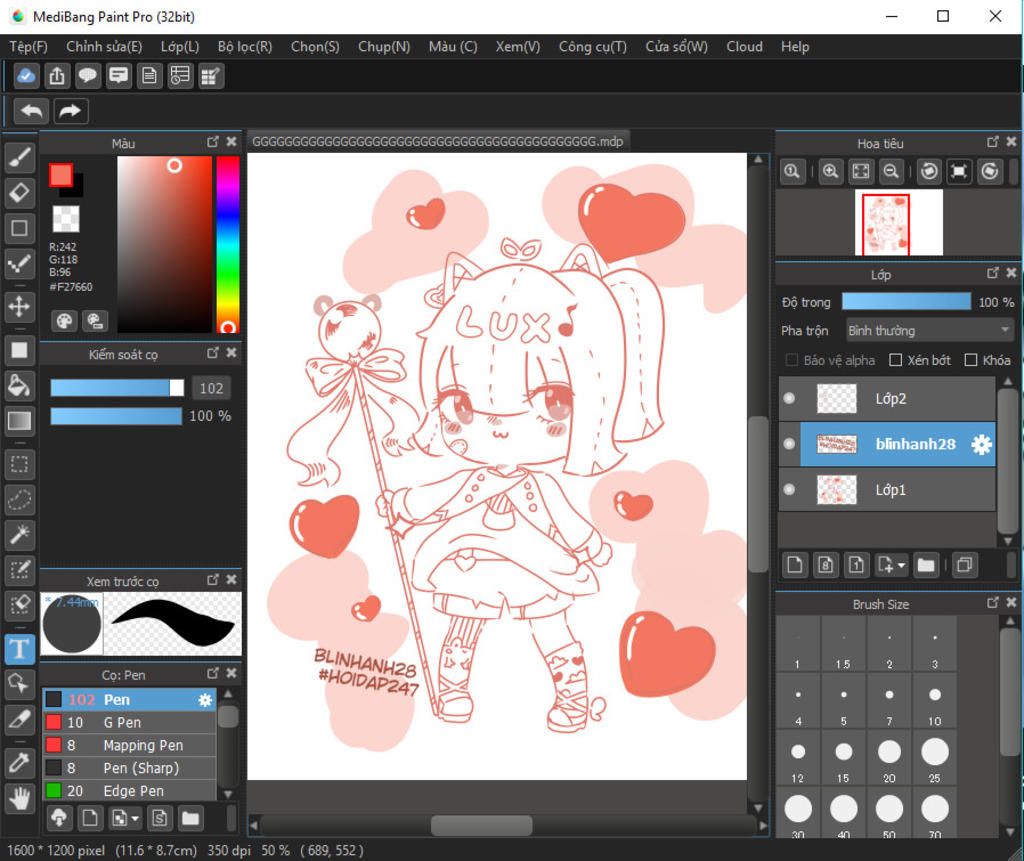Zoom out the Navigator view
The width and height of the screenshot is (1024, 861).
click(x=891, y=171)
